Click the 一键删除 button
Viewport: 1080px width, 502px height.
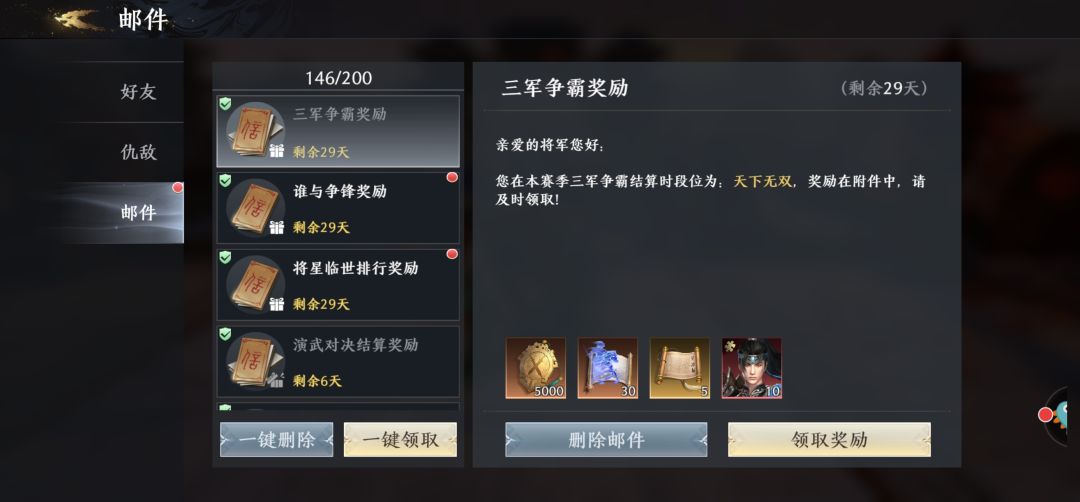[276, 439]
